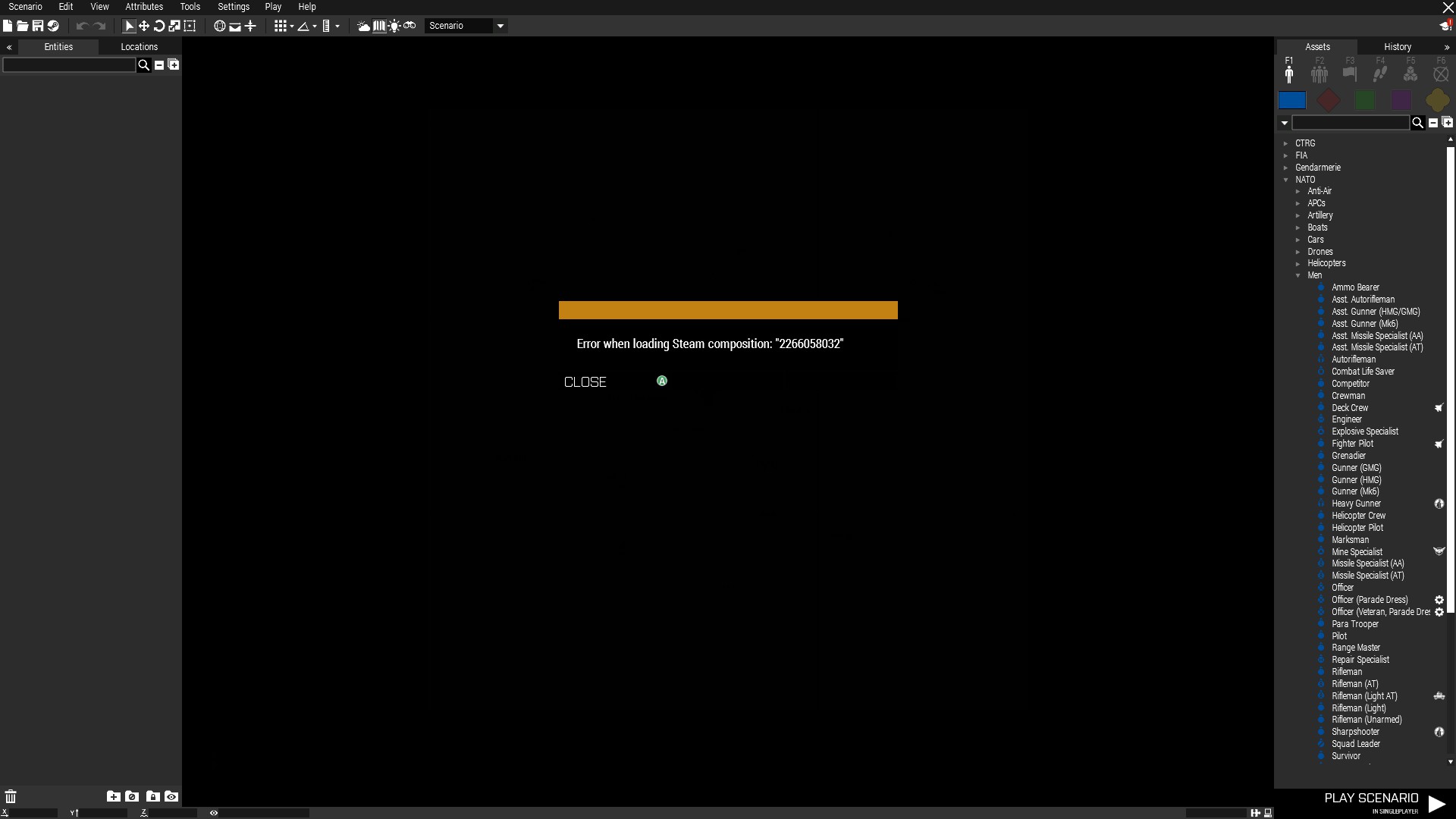Open the Attributes menu
Viewport: 1456px width, 819px height.
pos(144,7)
